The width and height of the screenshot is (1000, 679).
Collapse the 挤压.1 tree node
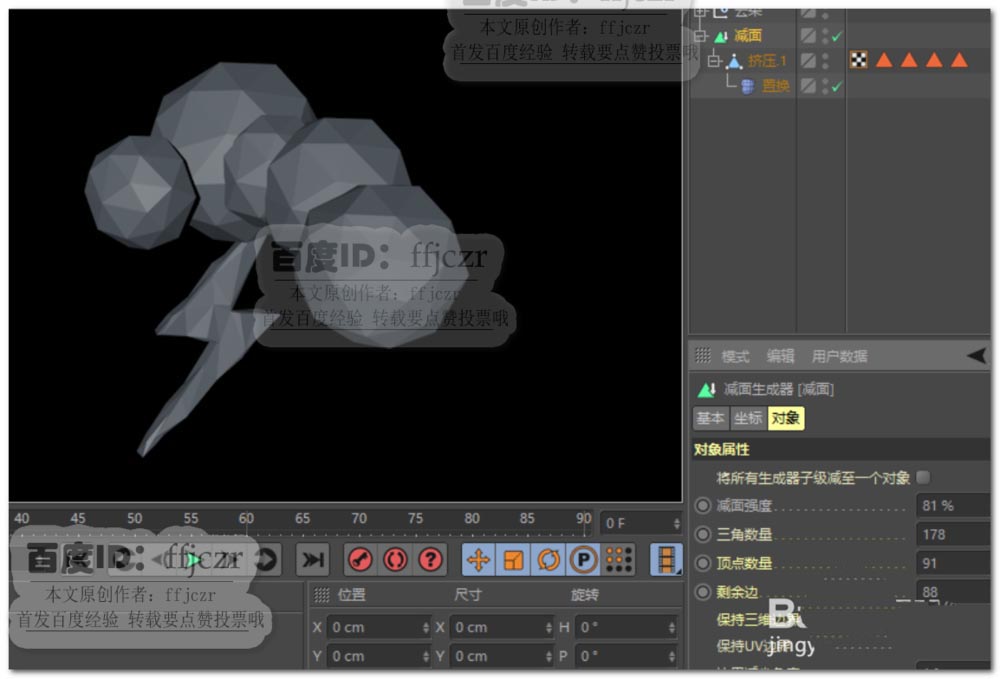tap(714, 61)
